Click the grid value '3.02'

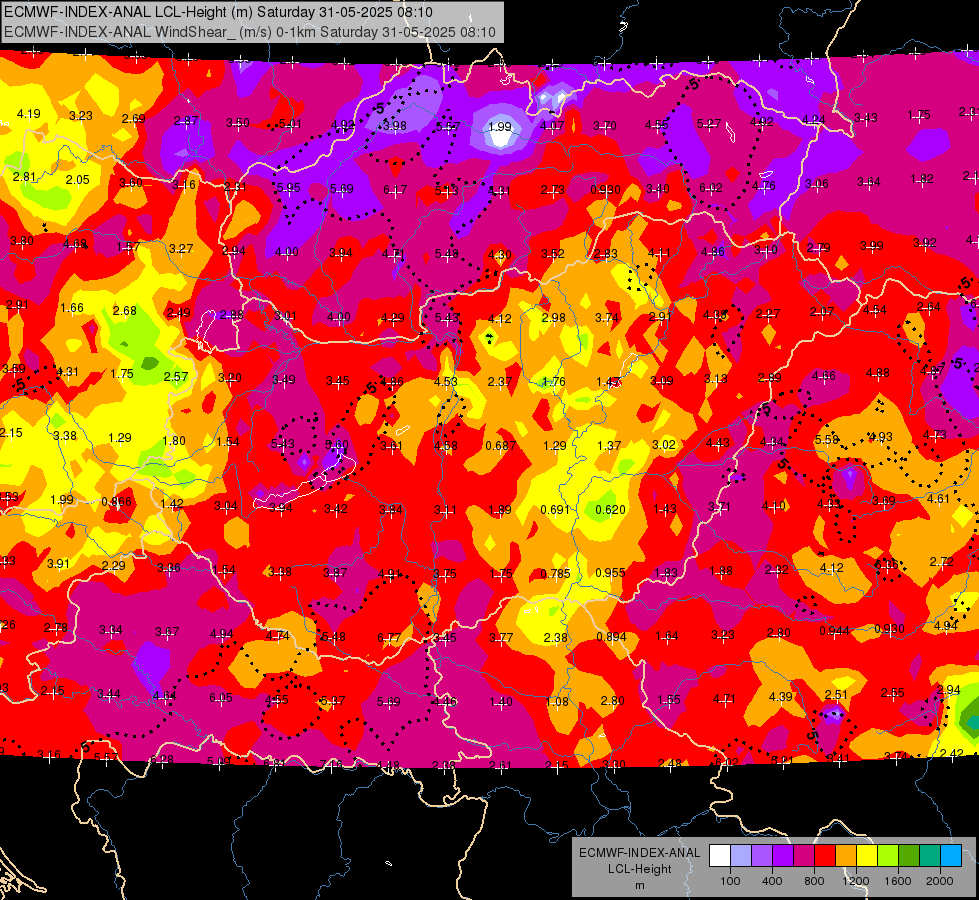click(664, 445)
